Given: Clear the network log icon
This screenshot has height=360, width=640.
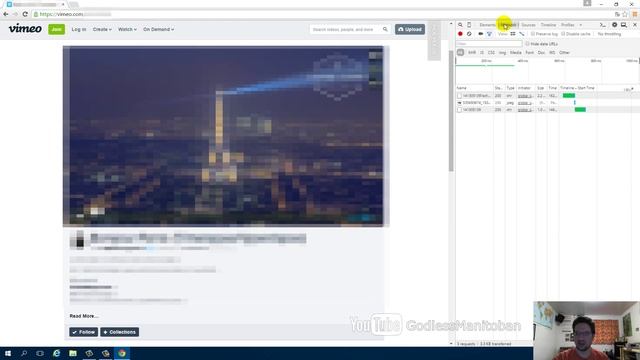Looking at the screenshot, I should (x=469, y=34).
